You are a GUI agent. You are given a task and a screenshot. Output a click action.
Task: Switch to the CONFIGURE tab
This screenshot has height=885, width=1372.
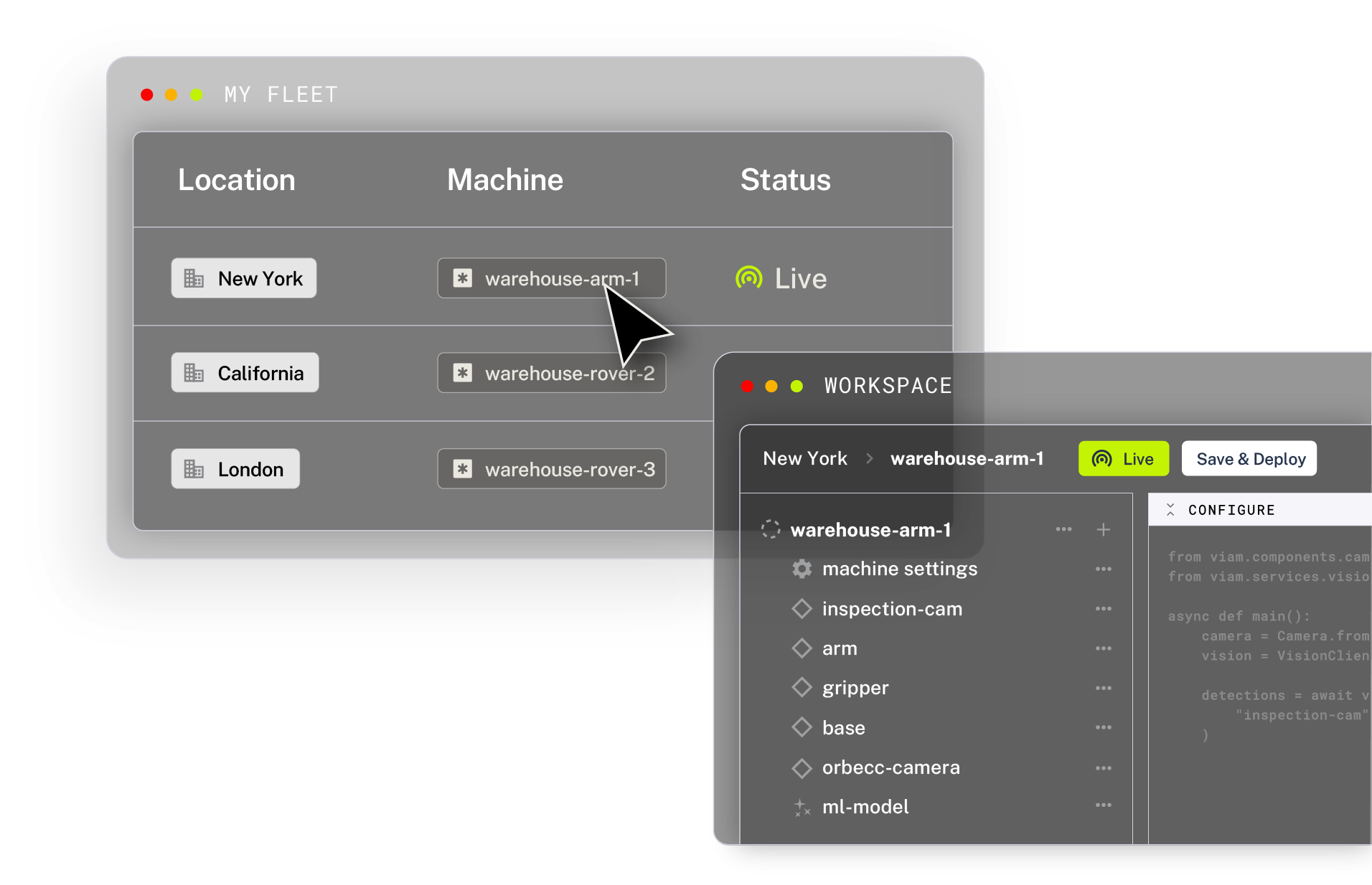(1231, 509)
